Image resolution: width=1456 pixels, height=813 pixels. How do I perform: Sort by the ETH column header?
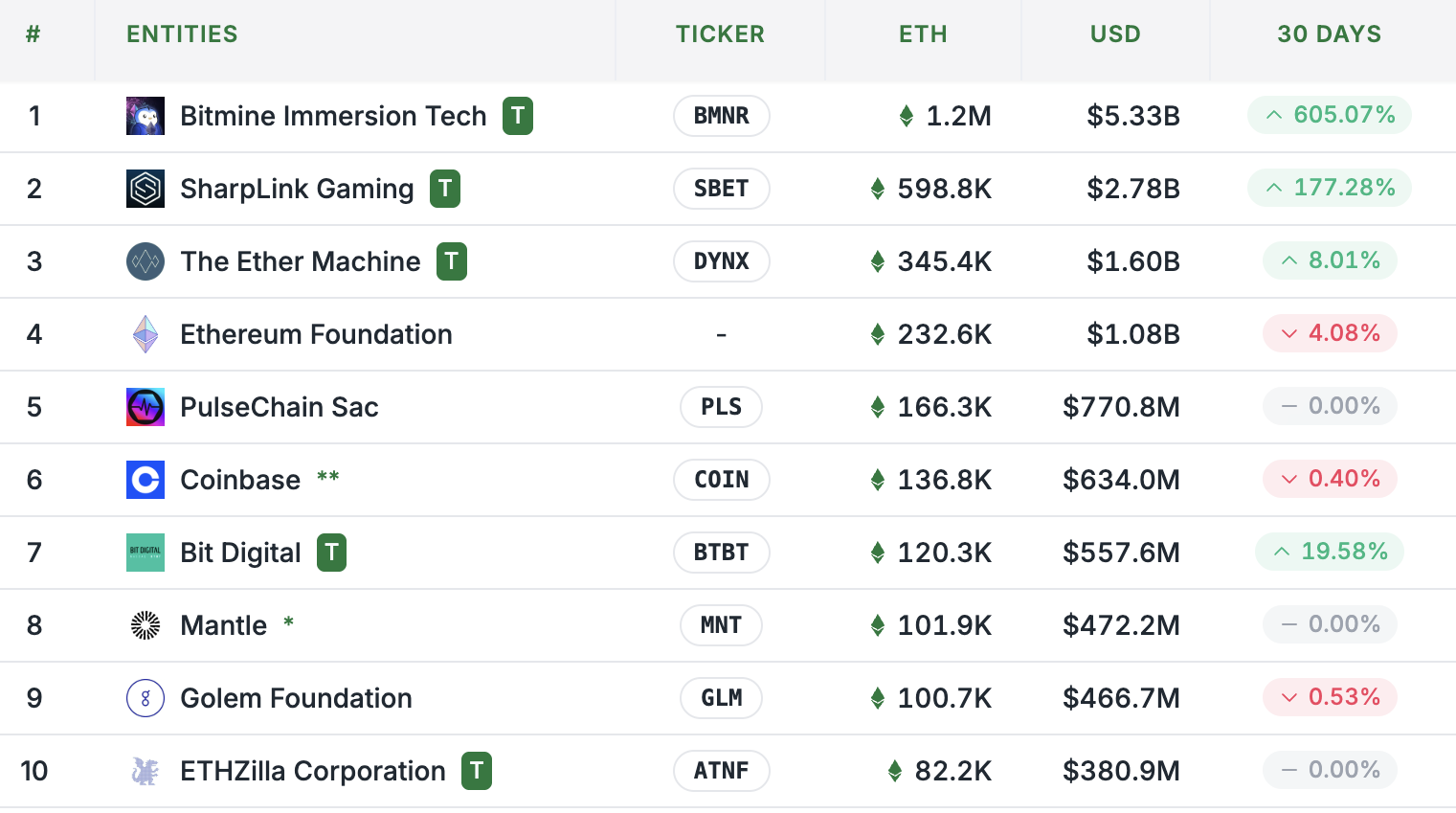coord(923,34)
